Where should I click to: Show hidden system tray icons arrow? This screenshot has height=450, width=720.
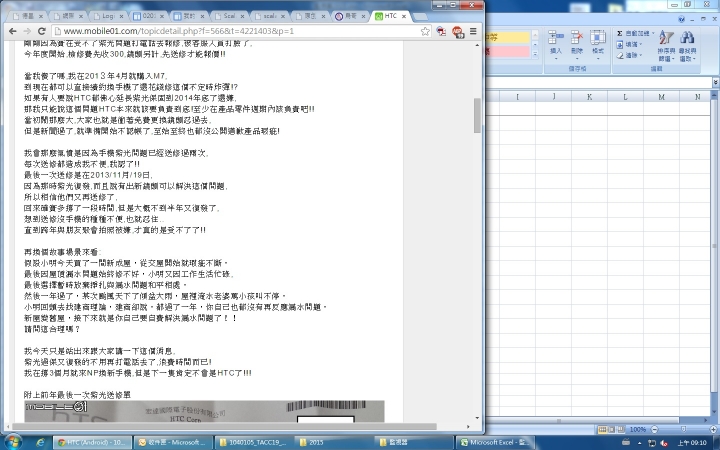pos(639,443)
